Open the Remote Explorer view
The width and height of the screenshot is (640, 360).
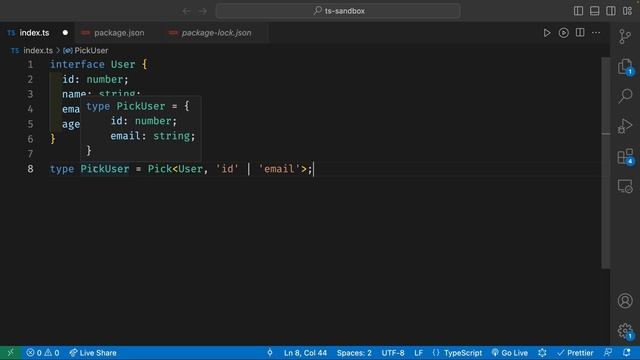[x=624, y=186]
